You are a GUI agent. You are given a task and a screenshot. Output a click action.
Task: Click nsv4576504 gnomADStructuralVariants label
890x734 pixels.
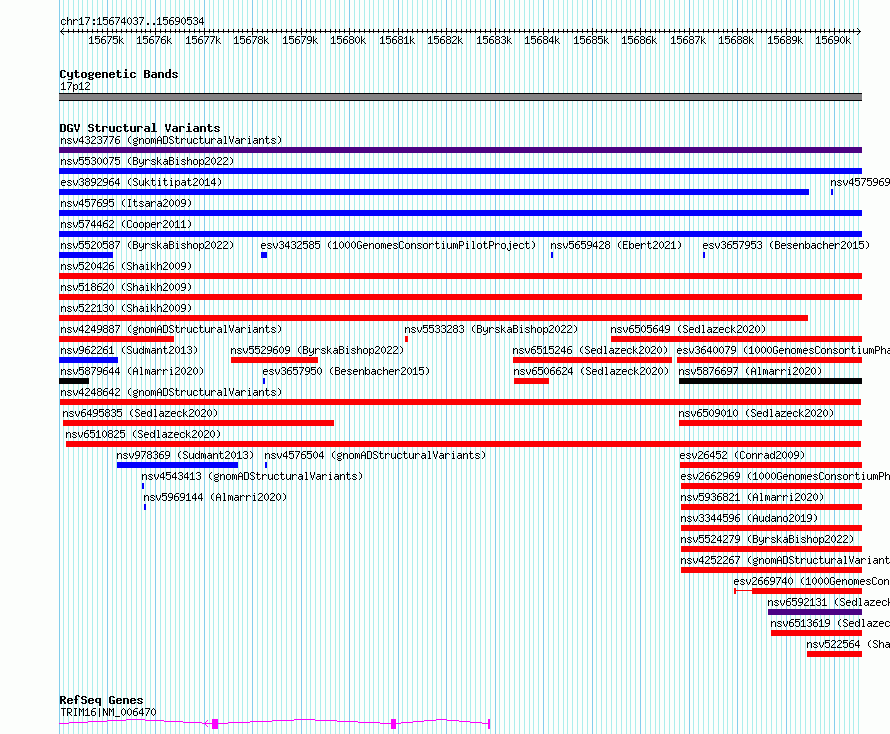click(x=375, y=455)
